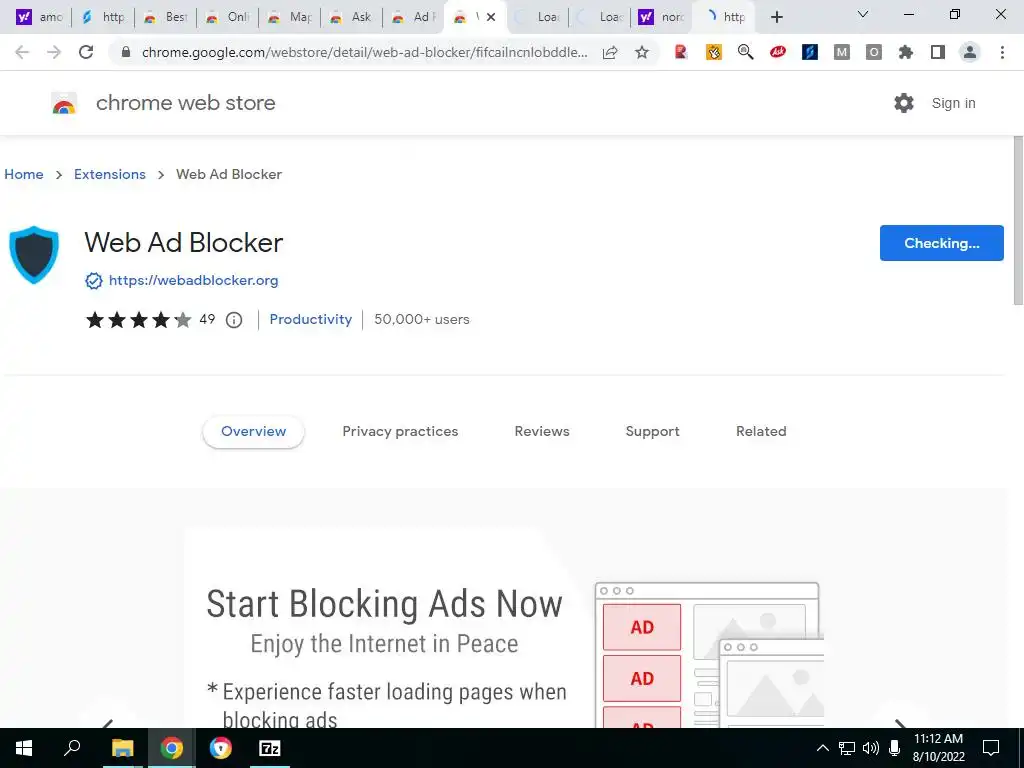Share this page from the address bar
The image size is (1024, 768).
pos(610,52)
